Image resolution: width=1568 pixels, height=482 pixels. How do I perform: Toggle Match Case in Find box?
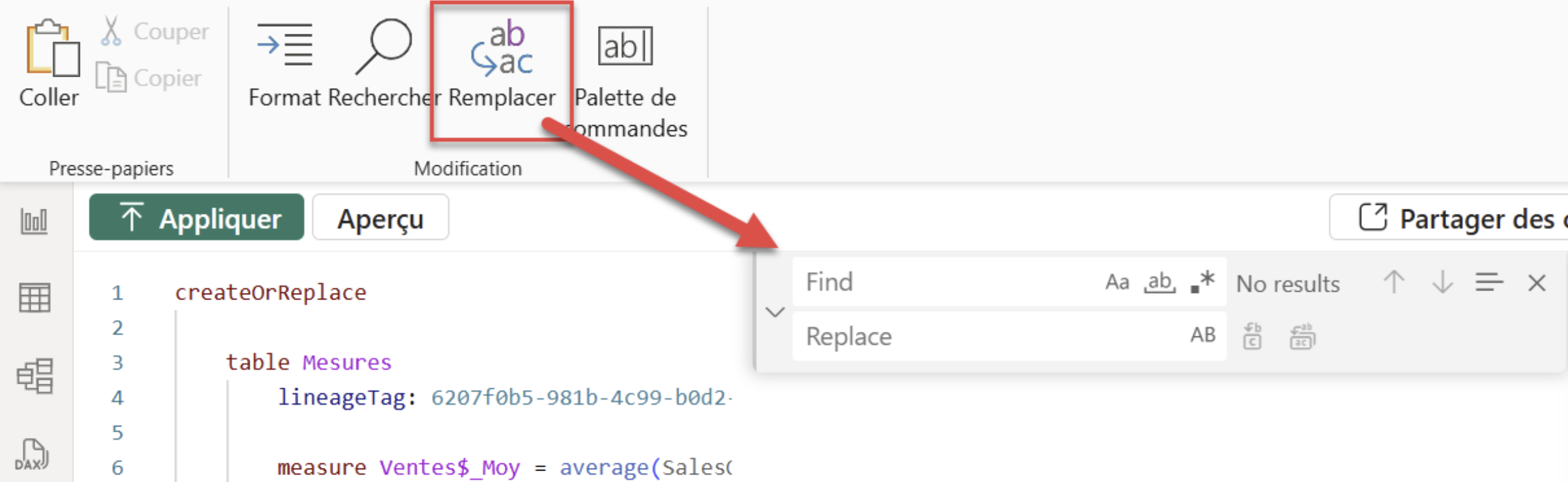pyautogui.click(x=1117, y=282)
